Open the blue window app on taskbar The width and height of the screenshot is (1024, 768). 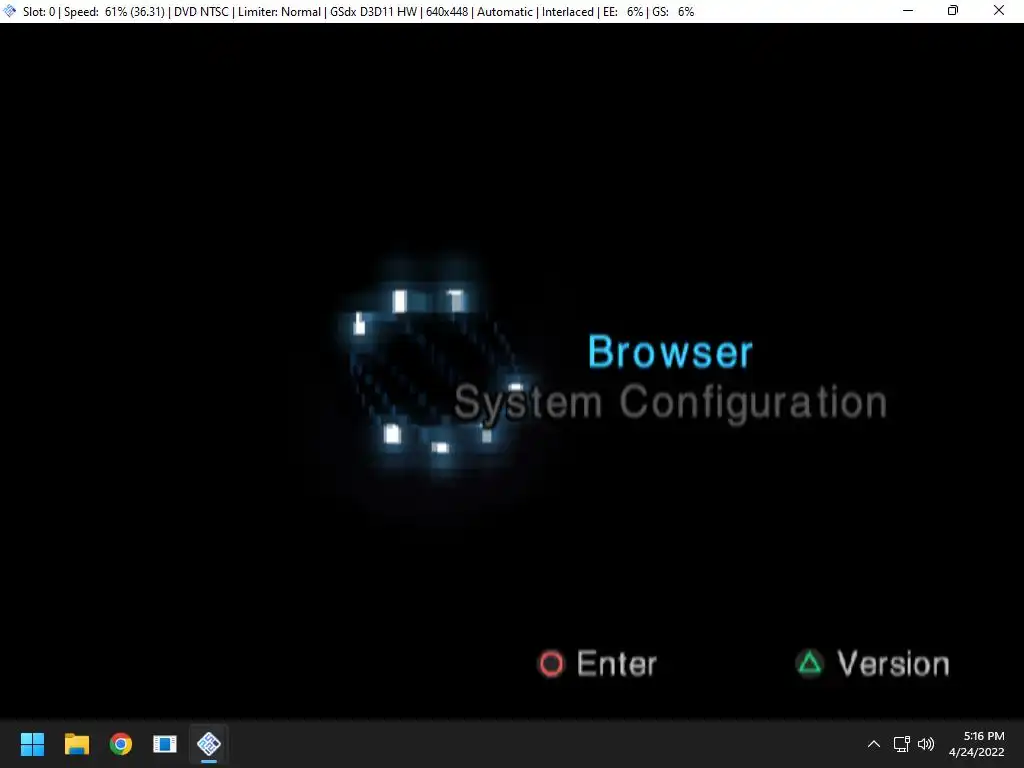(165, 744)
